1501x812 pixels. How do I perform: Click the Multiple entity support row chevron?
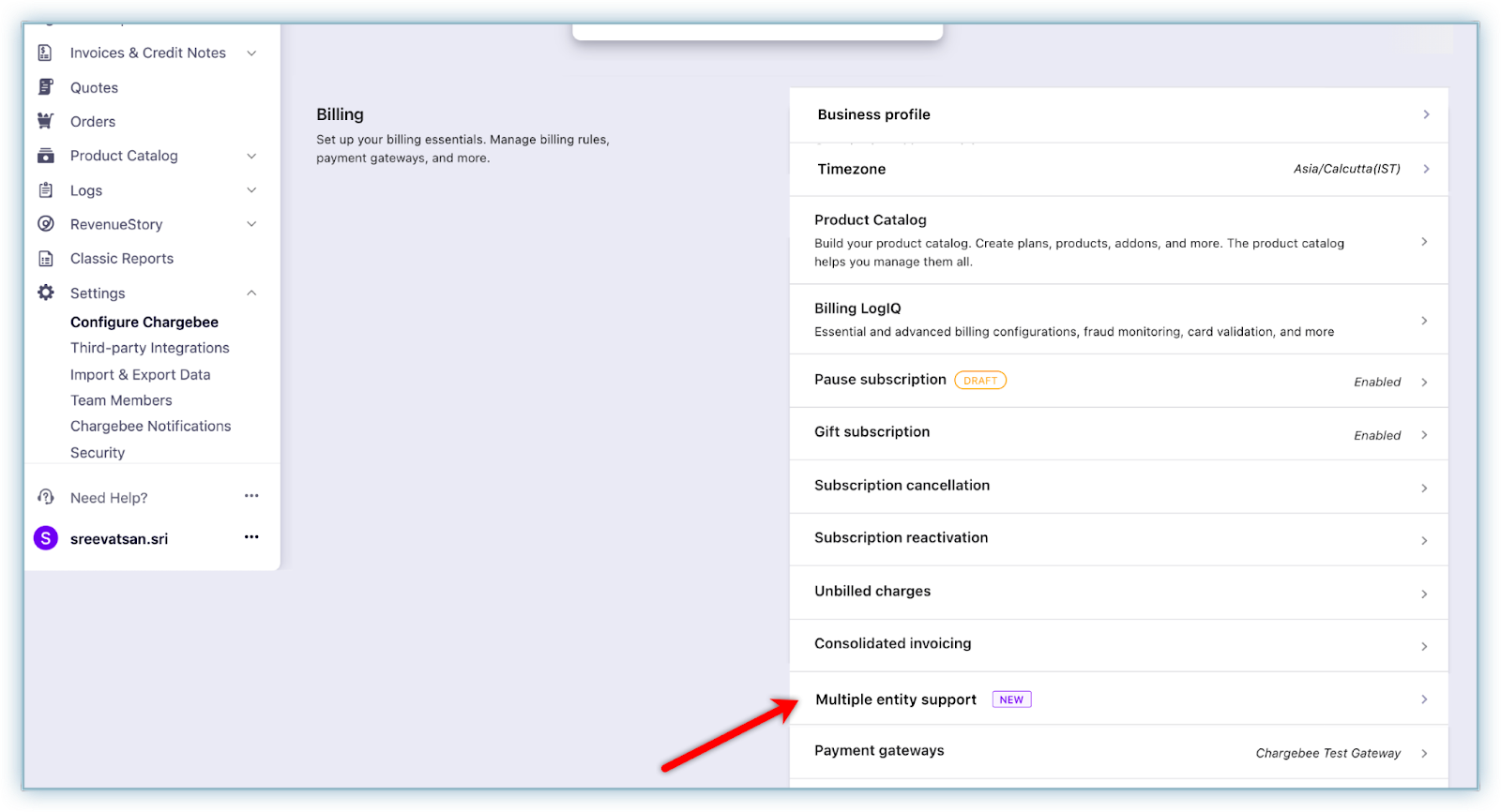pyautogui.click(x=1424, y=699)
